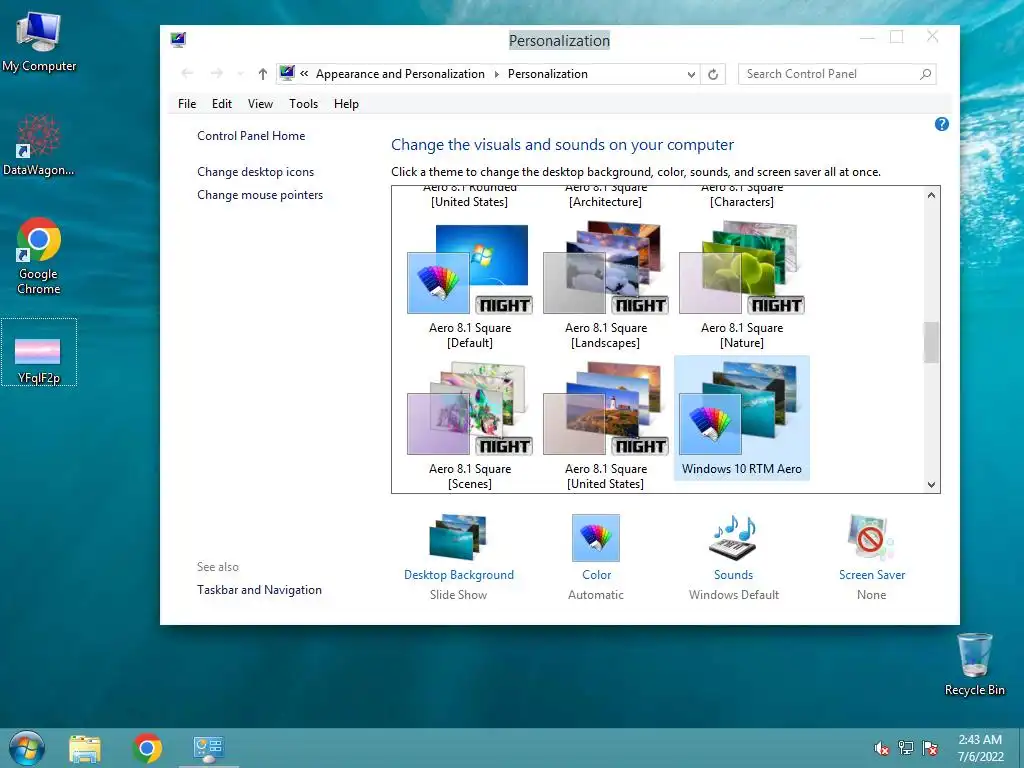Open the Personalization help question mark icon
The image size is (1024, 768).
941,124
